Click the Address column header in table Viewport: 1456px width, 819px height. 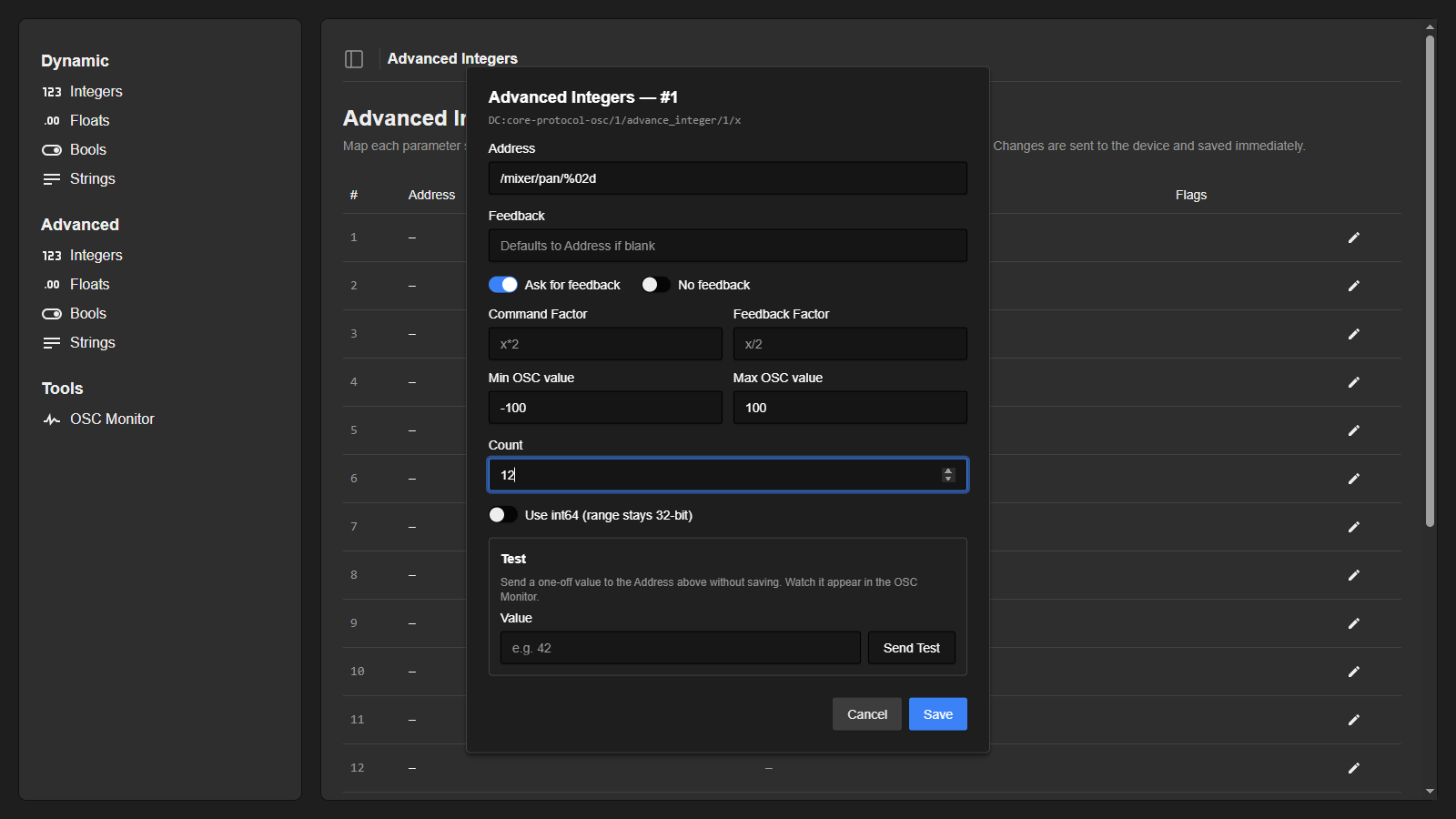tap(431, 195)
